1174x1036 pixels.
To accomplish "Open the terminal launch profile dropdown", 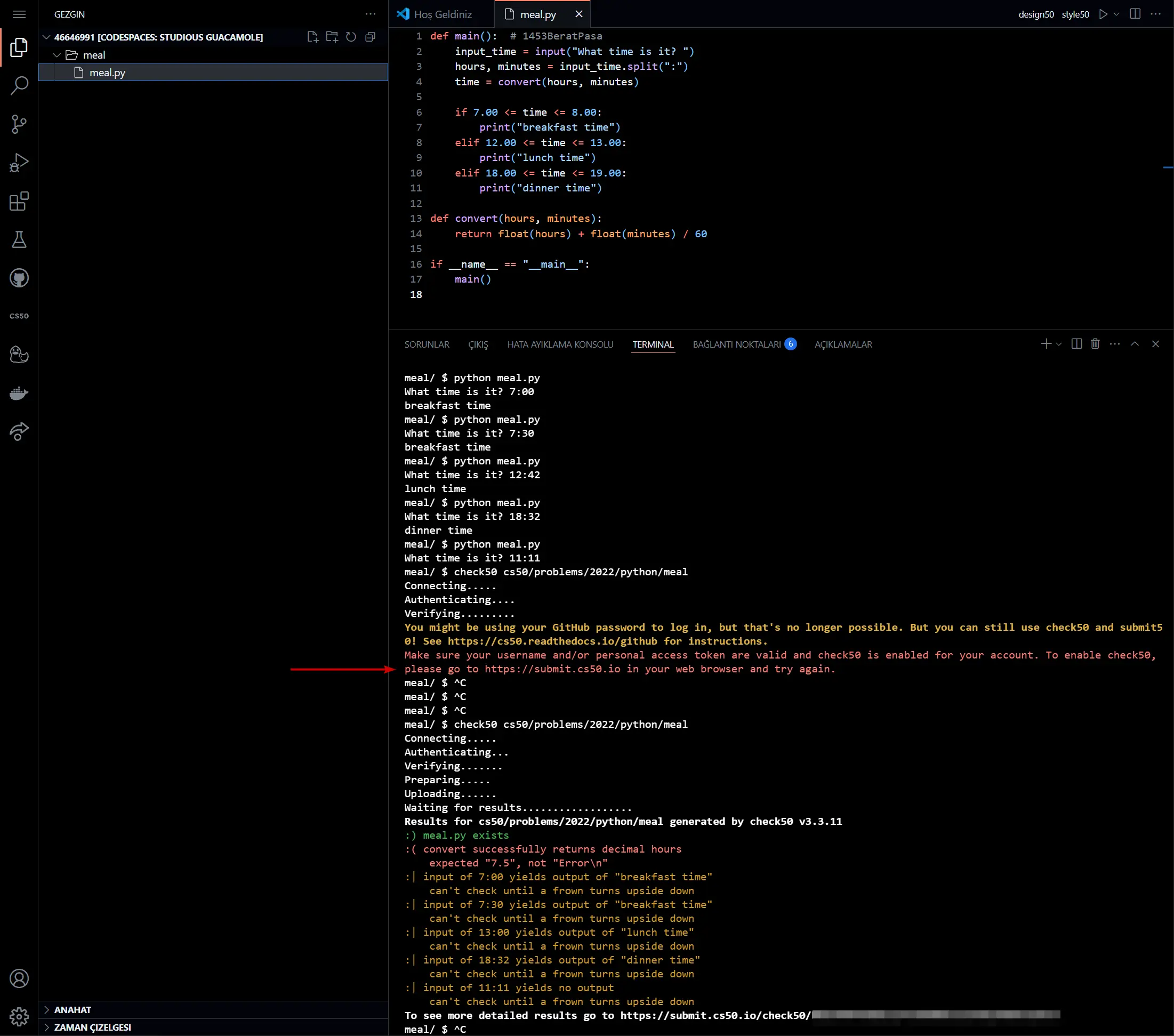I will click(x=1058, y=344).
